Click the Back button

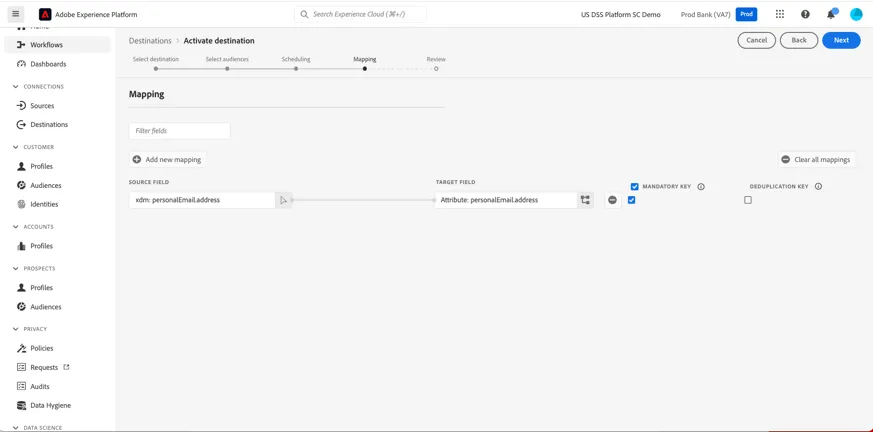799,40
